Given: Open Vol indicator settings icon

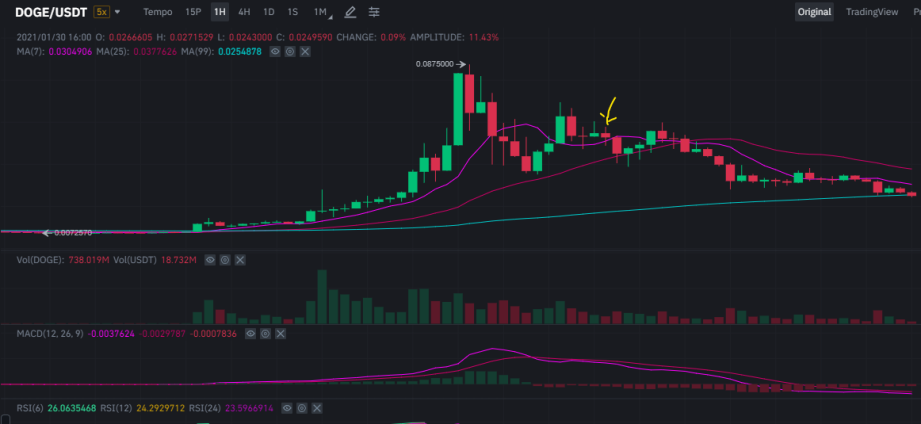Looking at the screenshot, I should pyautogui.click(x=225, y=259).
